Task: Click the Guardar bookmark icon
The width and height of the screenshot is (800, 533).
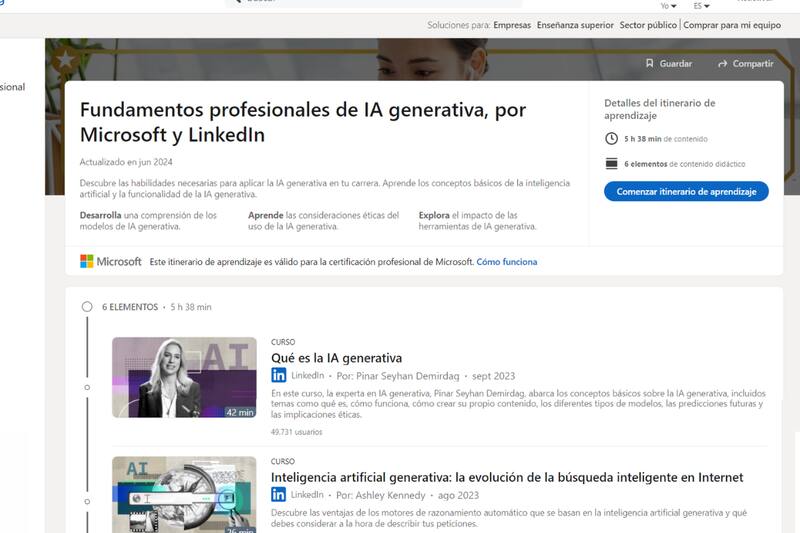Action: pos(649,63)
